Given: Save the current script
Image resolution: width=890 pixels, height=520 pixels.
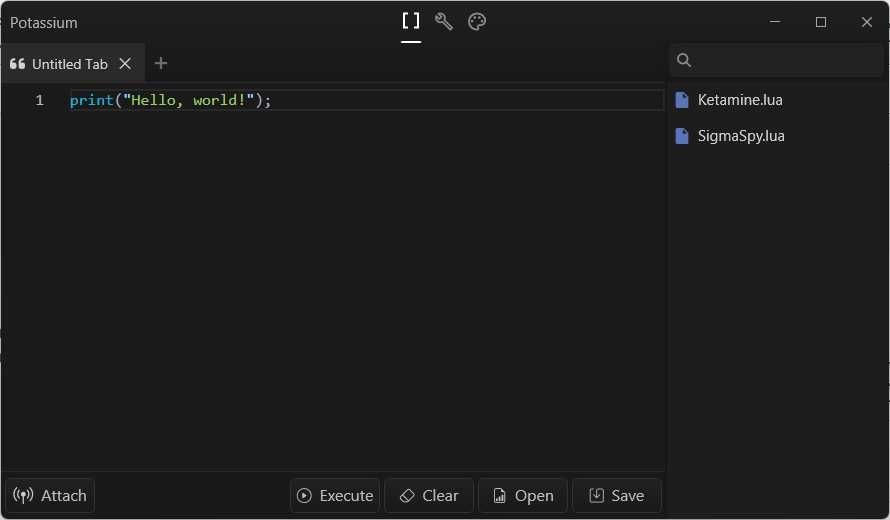Looking at the screenshot, I should click(617, 496).
